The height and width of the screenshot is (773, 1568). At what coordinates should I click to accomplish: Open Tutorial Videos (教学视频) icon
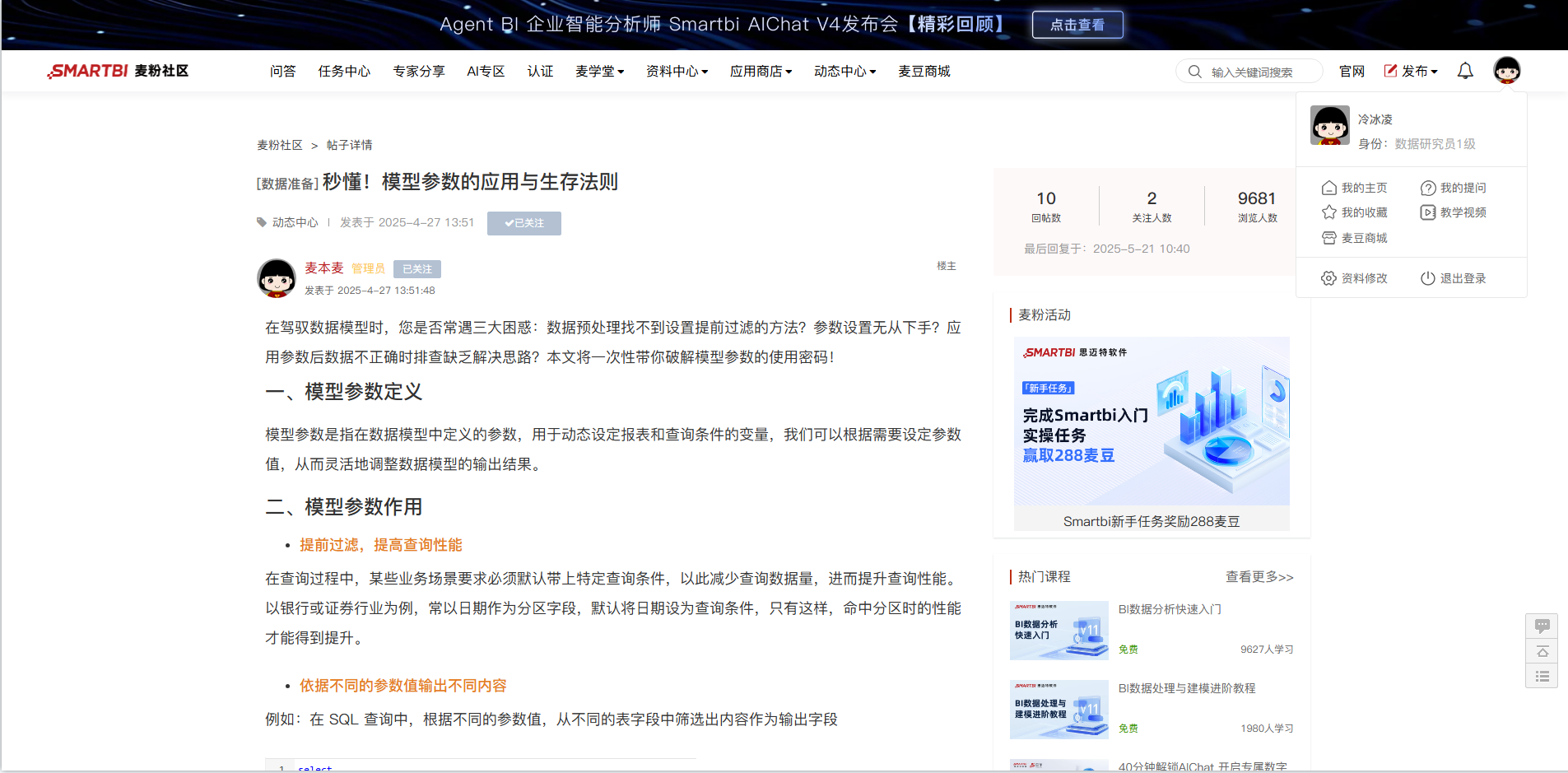[1428, 212]
